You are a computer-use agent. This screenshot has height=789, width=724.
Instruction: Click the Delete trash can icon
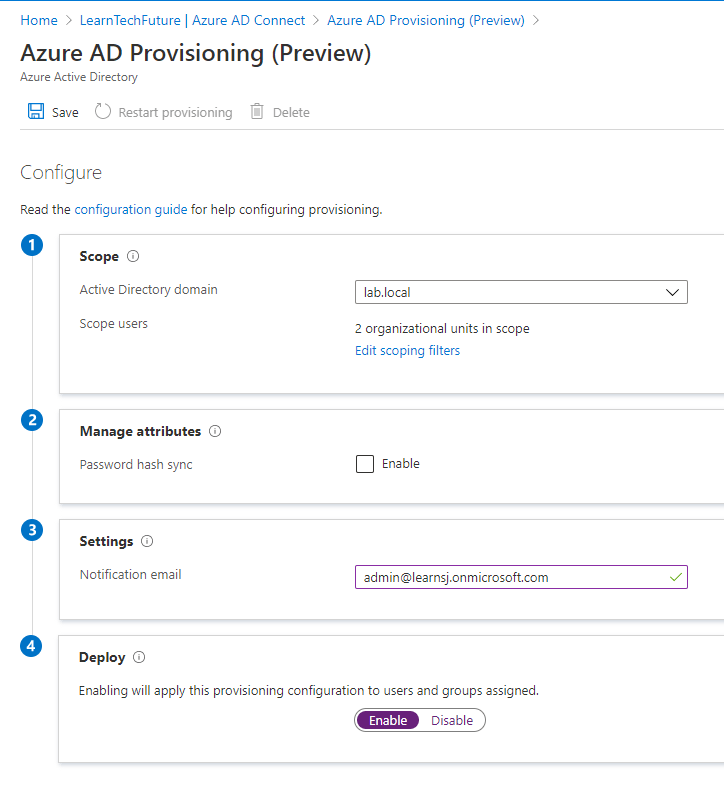click(x=257, y=112)
